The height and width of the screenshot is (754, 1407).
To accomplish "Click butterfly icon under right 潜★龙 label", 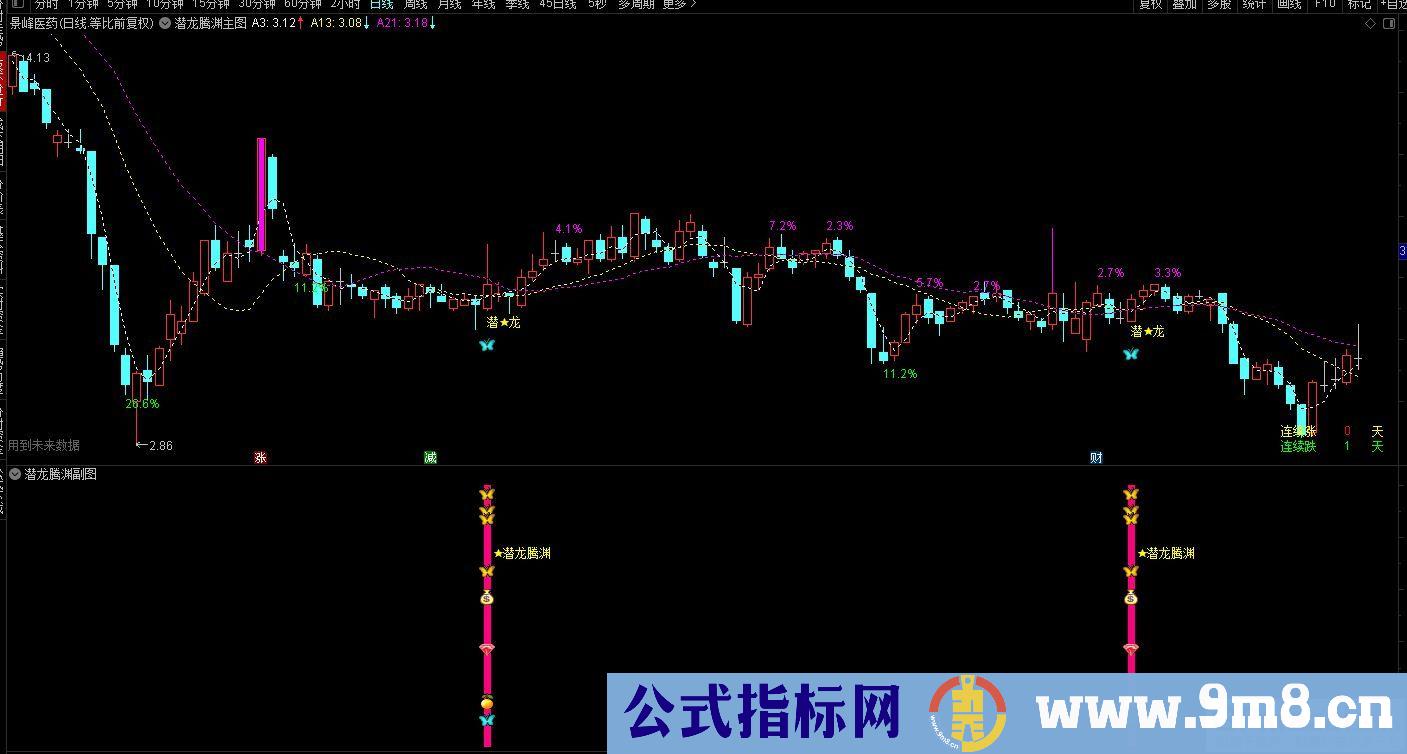I will 1131,354.
